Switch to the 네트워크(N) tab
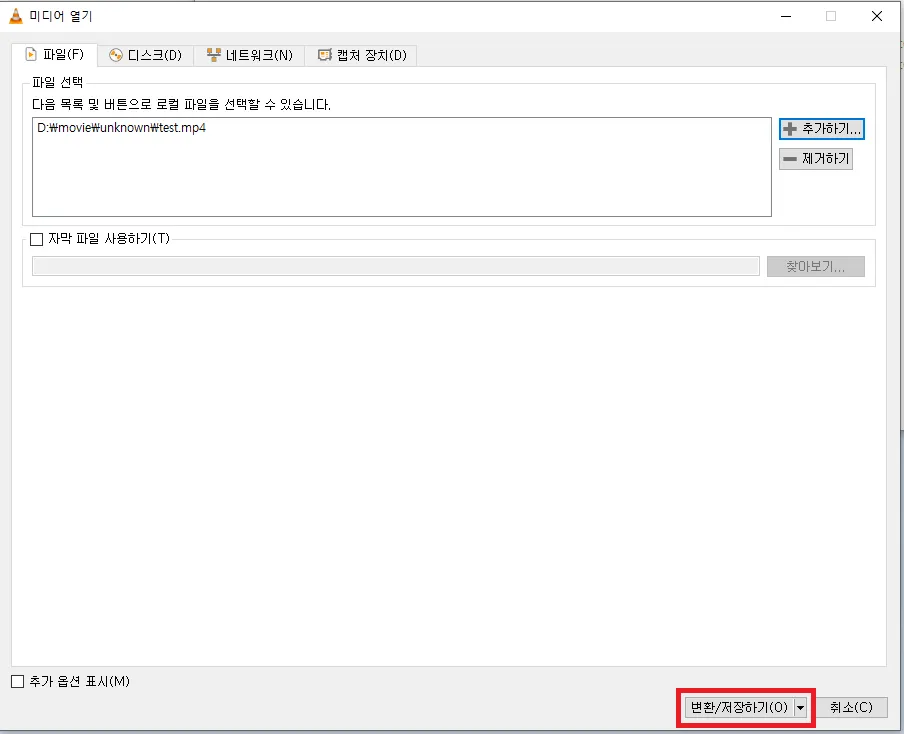 pos(249,55)
